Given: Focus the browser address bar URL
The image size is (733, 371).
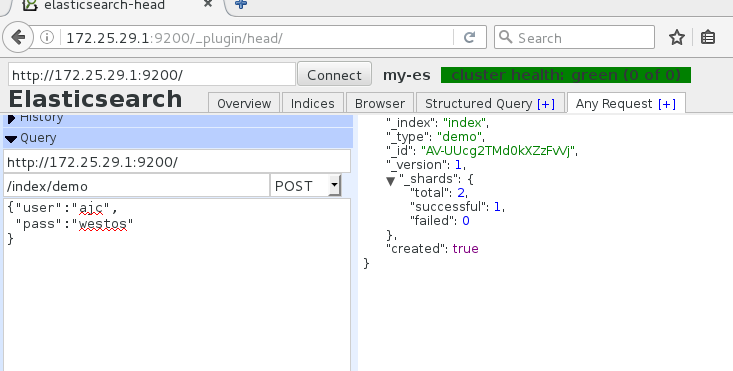Looking at the screenshot, I should [x=257, y=37].
